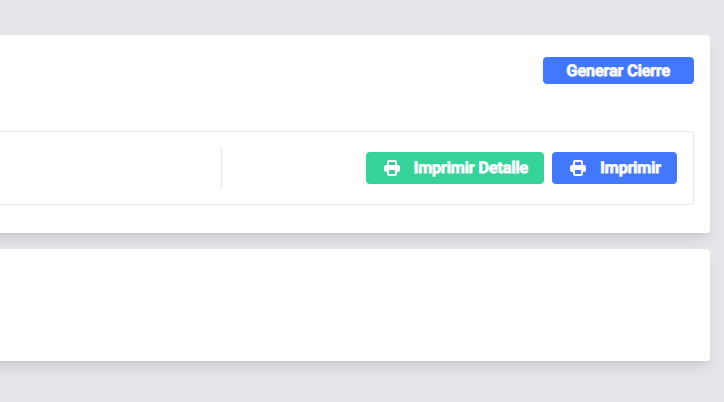Click the gray strip above the top card
The height and width of the screenshot is (402, 724).
[x=350, y=17]
